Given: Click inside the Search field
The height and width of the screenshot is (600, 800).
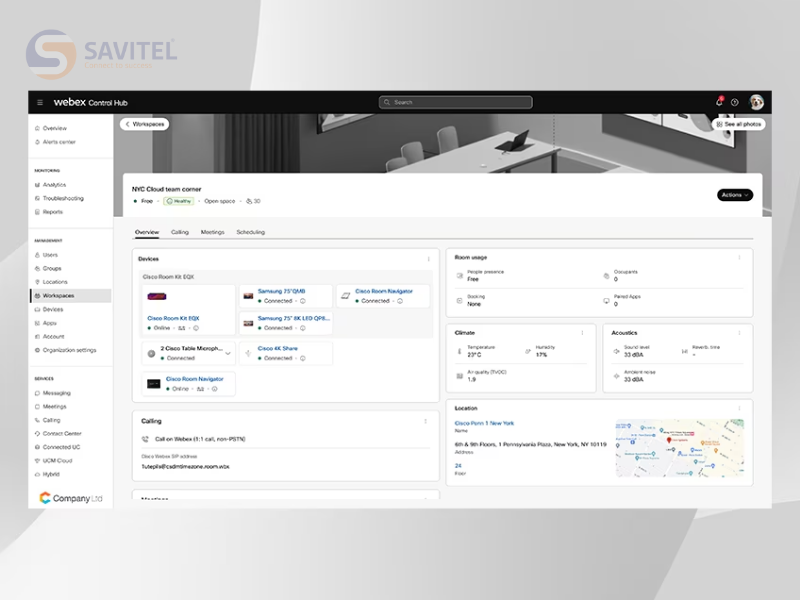Looking at the screenshot, I should pyautogui.click(x=456, y=102).
